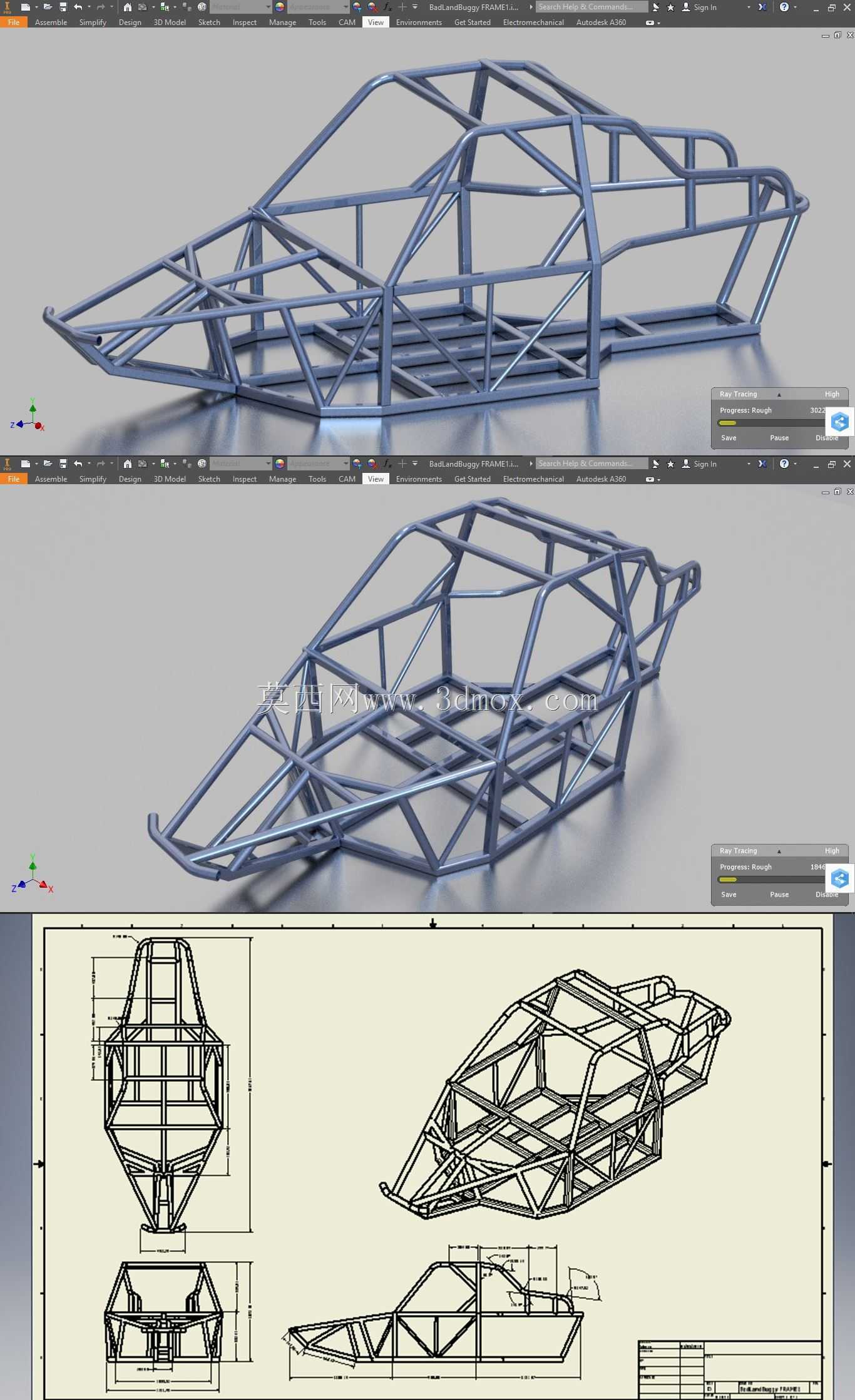855x1400 pixels.
Task: Click XYZ axis indicator in upper viewport
Action: [x=28, y=416]
